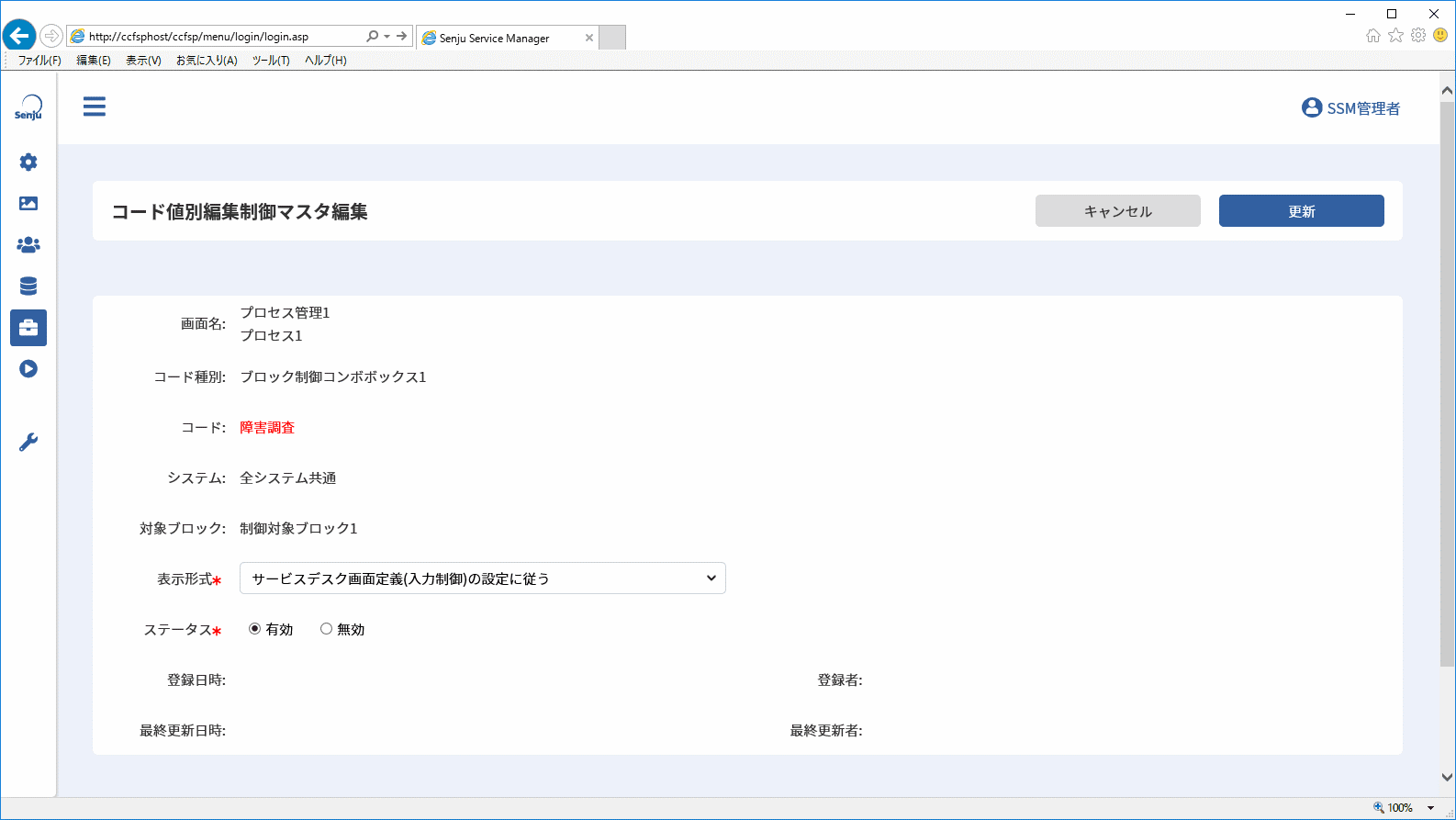1456x820 pixels.
Task: Select the 無効 status radio button
Action: click(326, 629)
